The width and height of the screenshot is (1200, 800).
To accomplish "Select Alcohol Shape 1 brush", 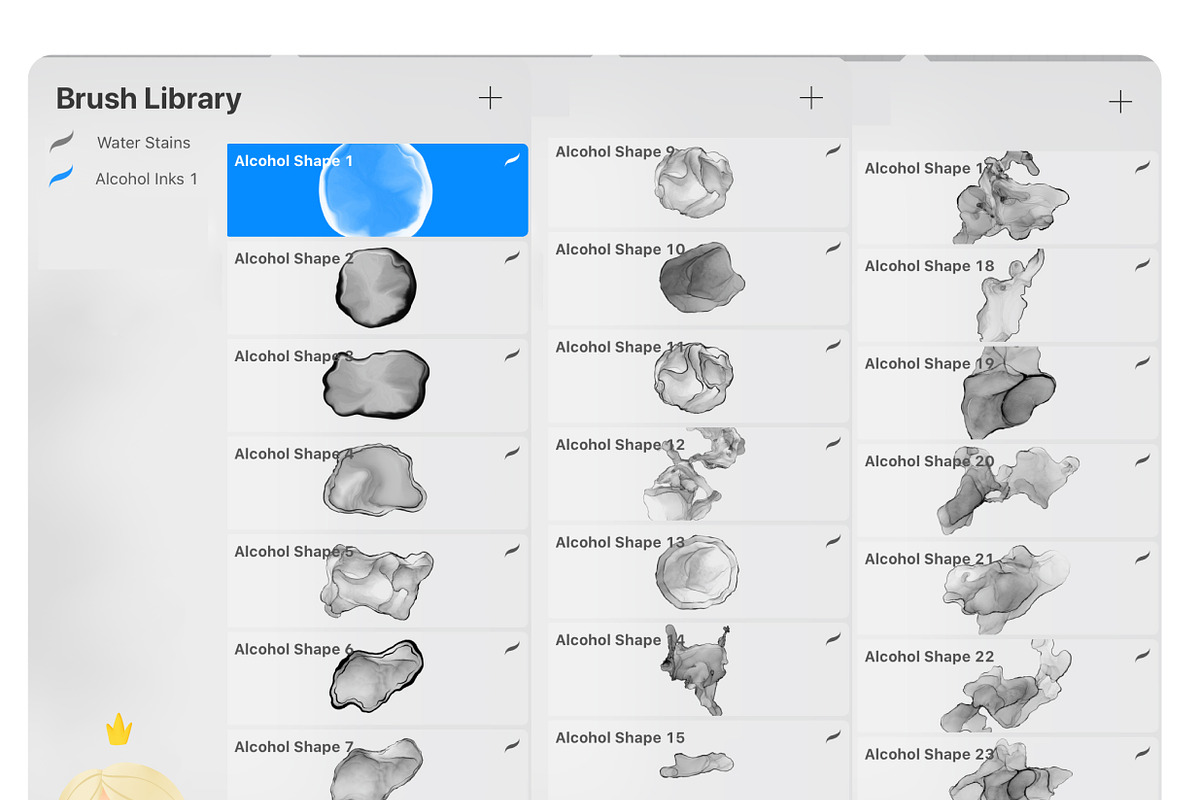I will point(377,190).
